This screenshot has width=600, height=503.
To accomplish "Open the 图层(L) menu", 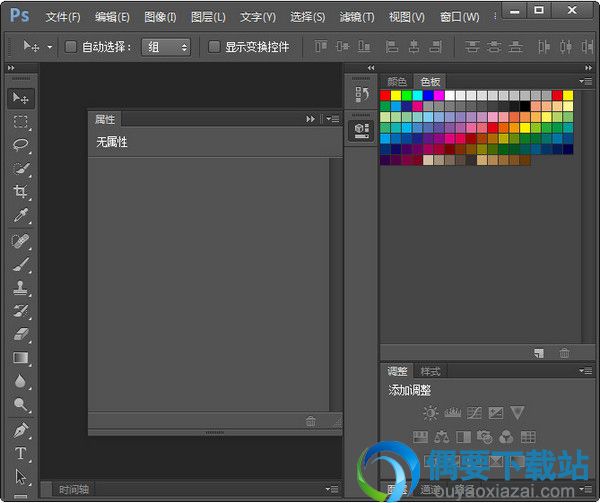I will point(208,17).
